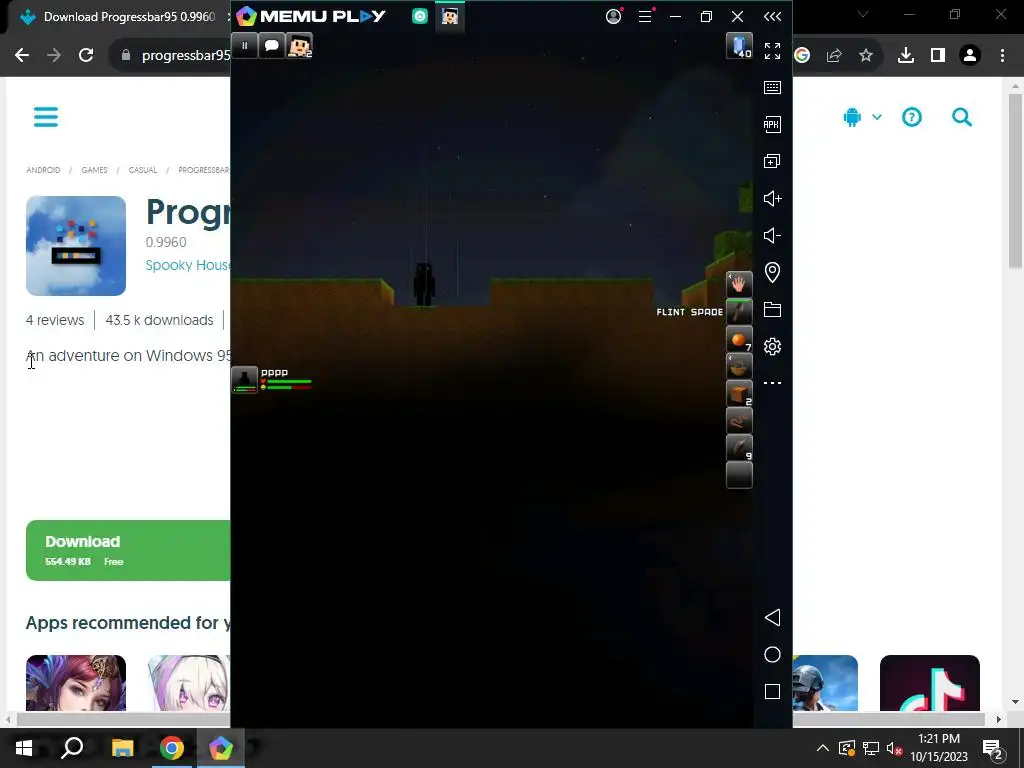Open the in-game chat bubble
Viewport: 1024px width, 768px height.
point(272,46)
